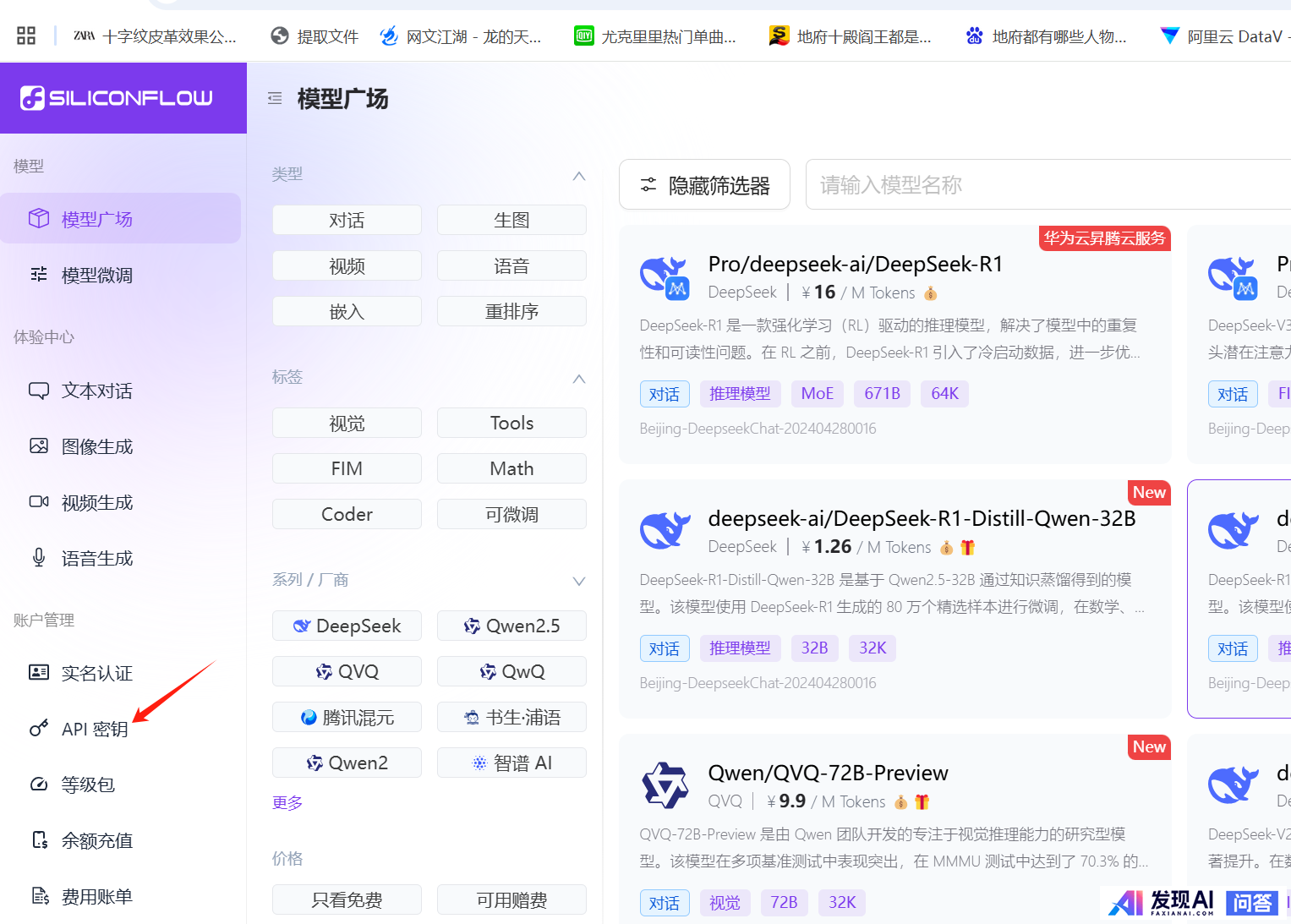Filter by Qwen2 series
Viewport: 1291px width, 924px height.
coord(347,763)
